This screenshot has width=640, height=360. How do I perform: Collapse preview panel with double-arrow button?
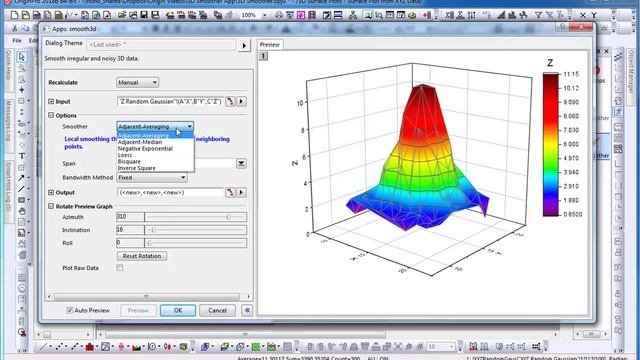point(247,310)
